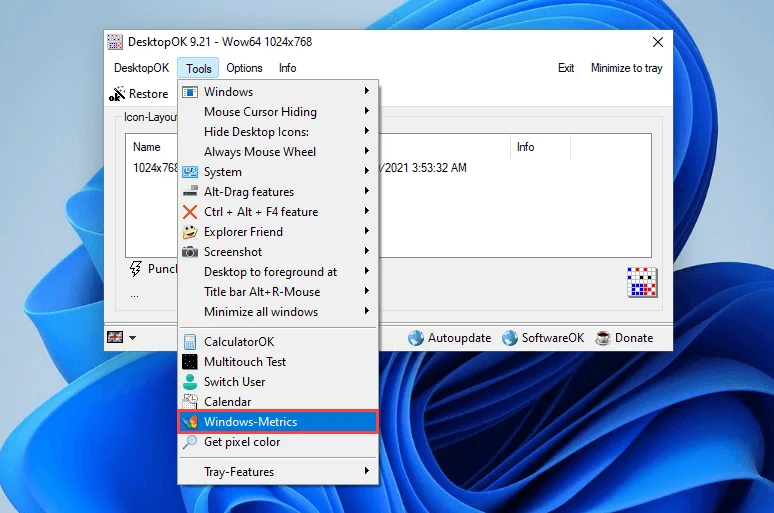Click the CalculatorOK icon
The width and height of the screenshot is (774, 513).
click(x=190, y=342)
